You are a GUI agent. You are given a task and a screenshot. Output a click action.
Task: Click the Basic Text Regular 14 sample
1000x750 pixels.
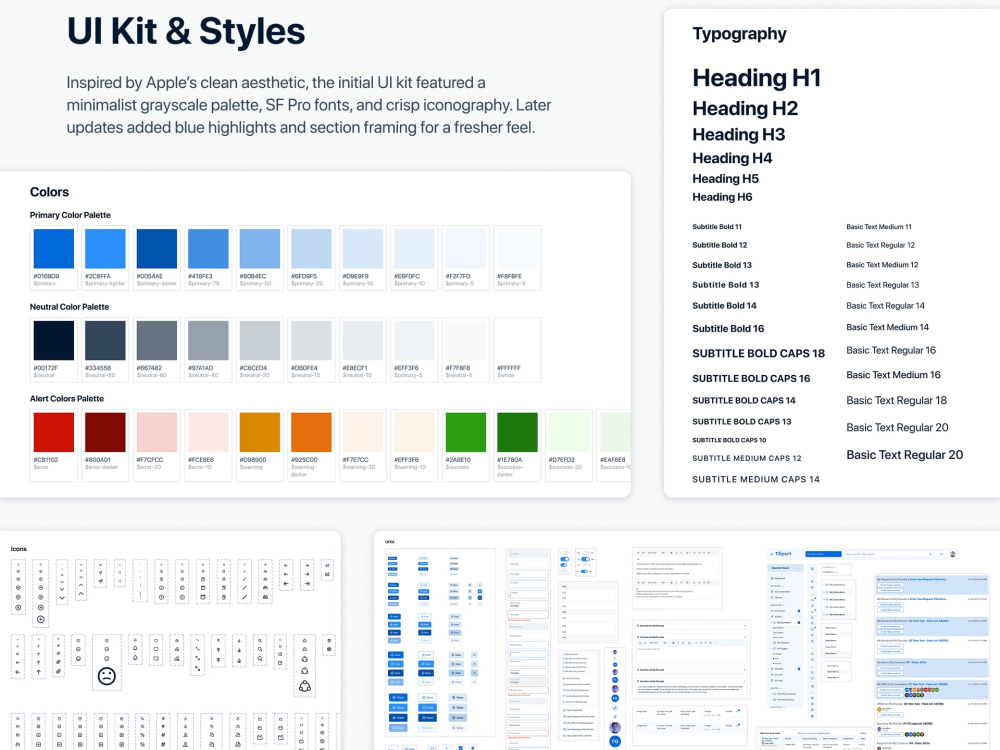click(885, 305)
